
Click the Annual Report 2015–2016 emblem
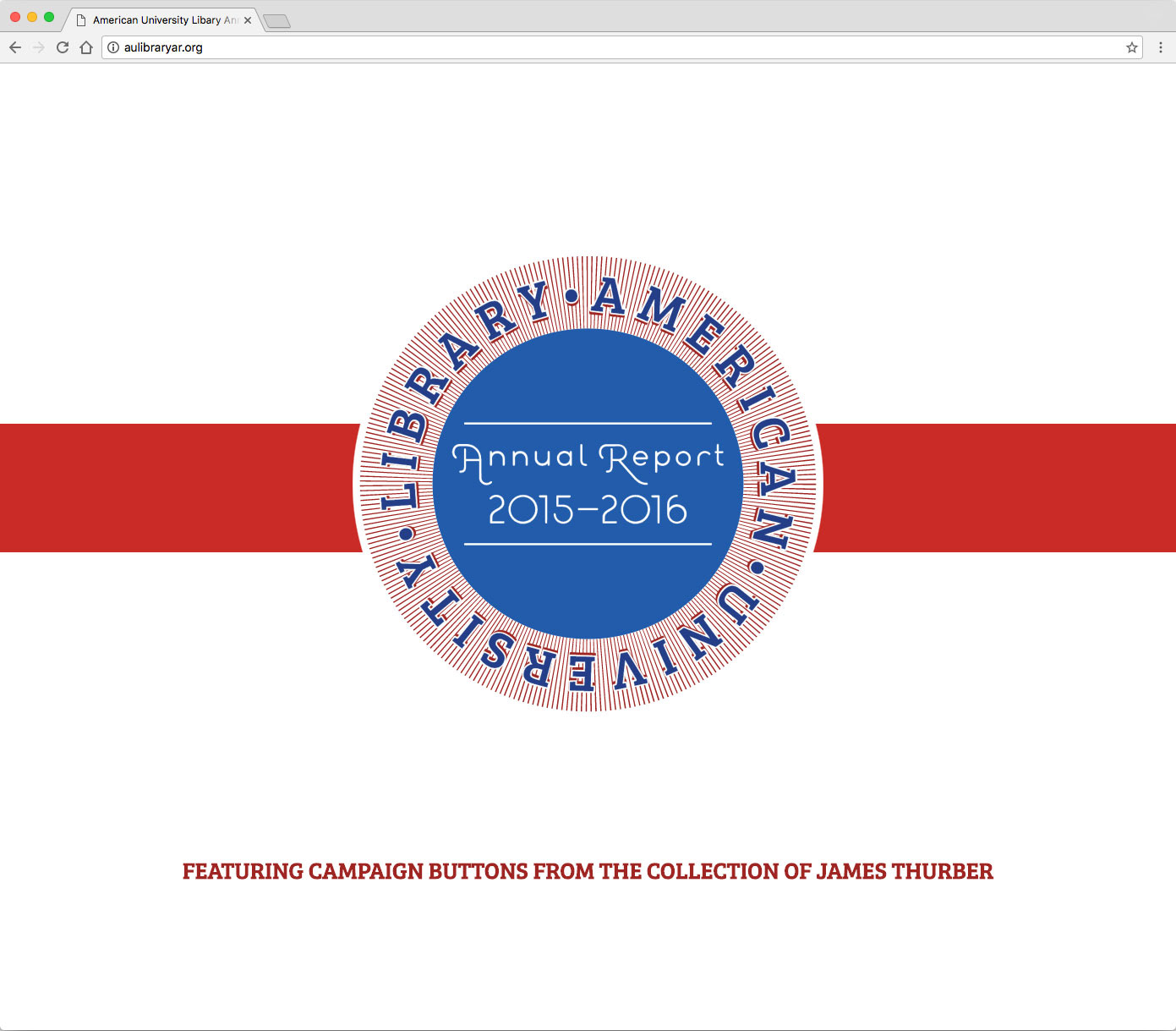pos(588,484)
